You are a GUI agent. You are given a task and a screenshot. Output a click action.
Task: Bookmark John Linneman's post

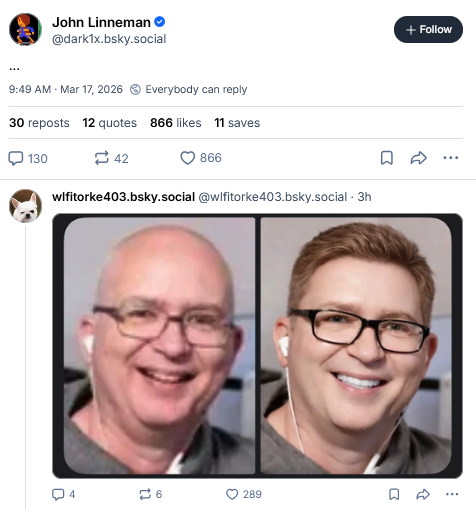click(387, 158)
